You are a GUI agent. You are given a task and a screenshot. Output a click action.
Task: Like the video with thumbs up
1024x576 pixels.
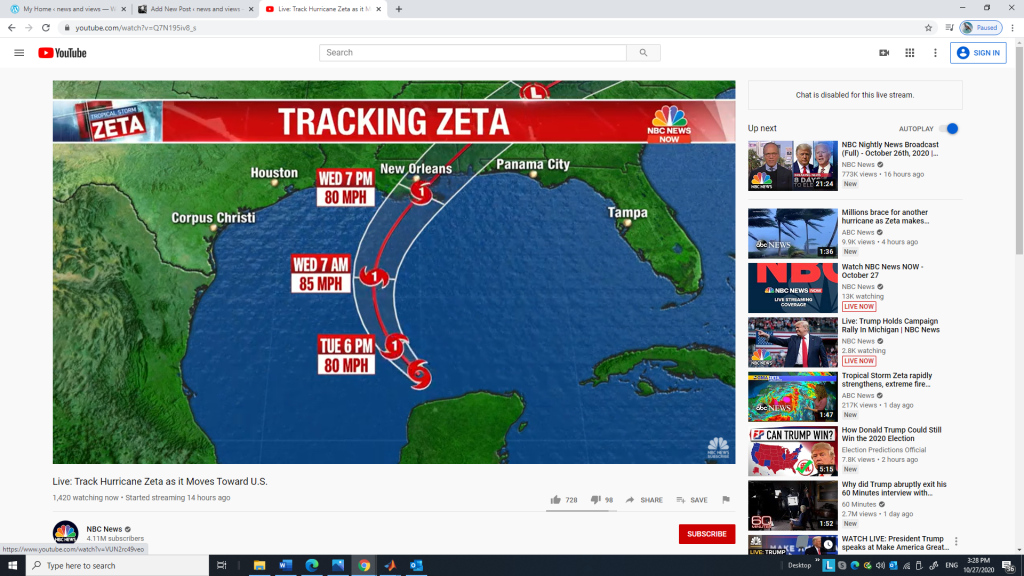pos(556,500)
